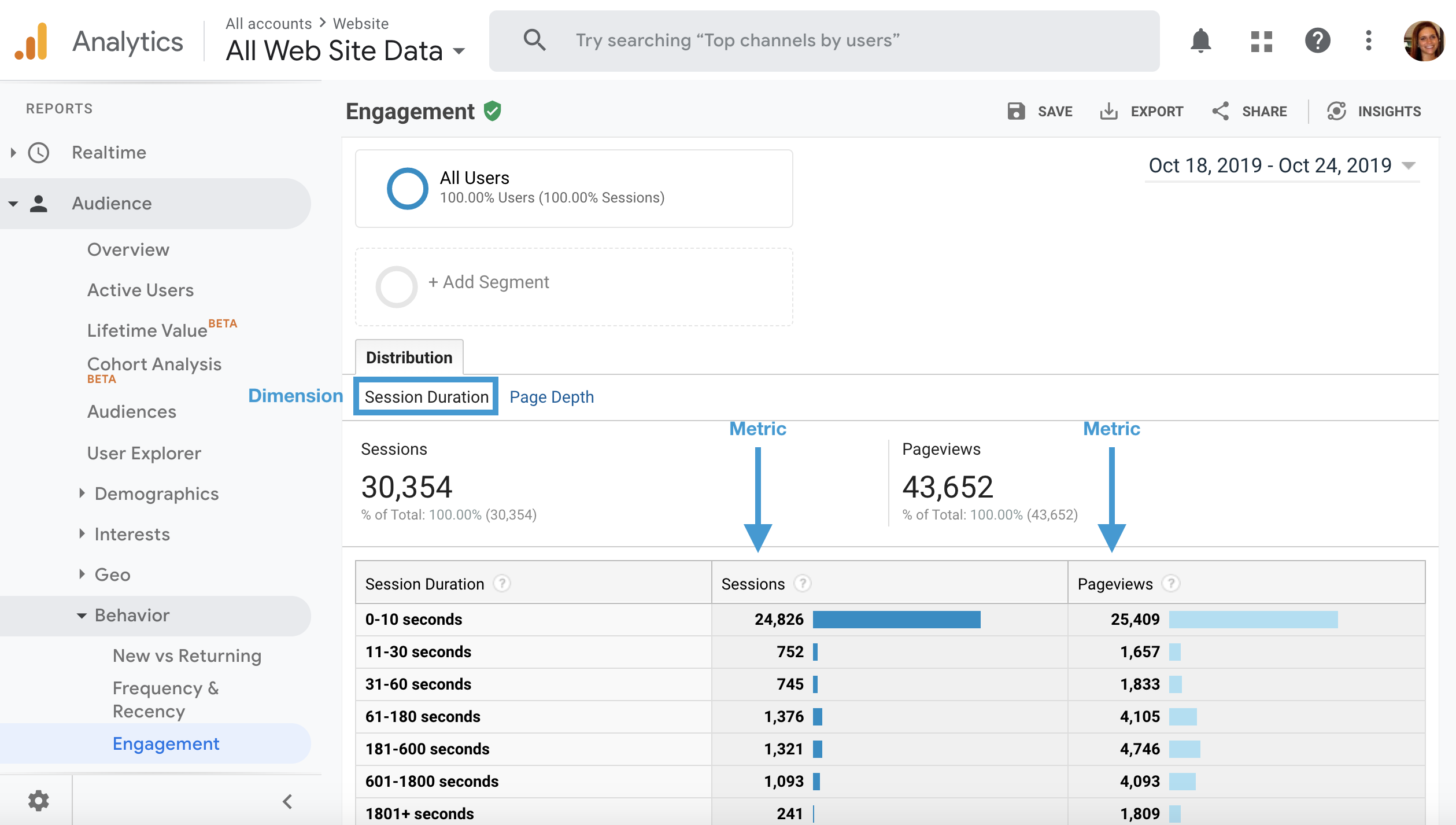
Task: Select the Distribution tab
Action: pos(409,358)
